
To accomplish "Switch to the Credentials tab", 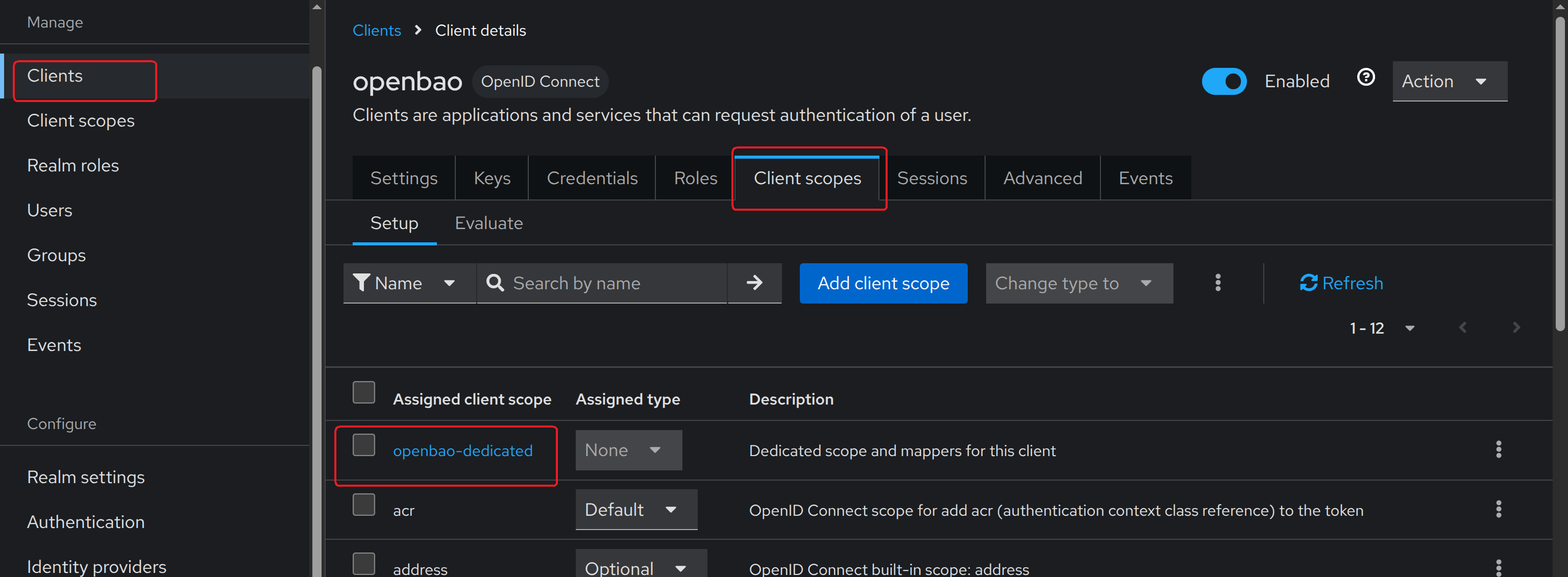I will click(x=592, y=179).
